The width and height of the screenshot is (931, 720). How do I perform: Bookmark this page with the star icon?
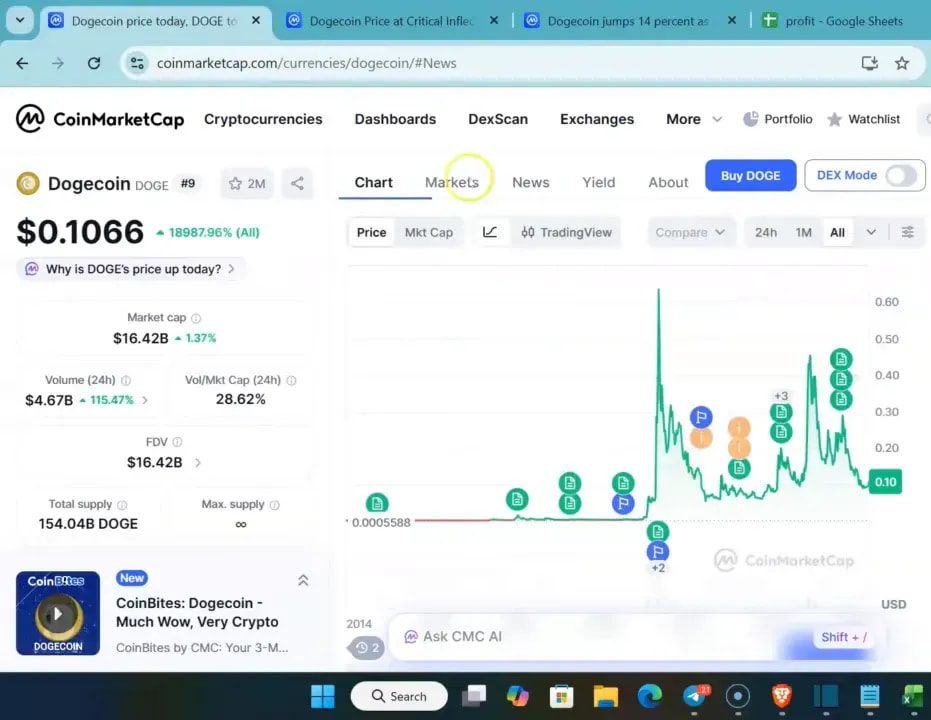click(x=902, y=63)
